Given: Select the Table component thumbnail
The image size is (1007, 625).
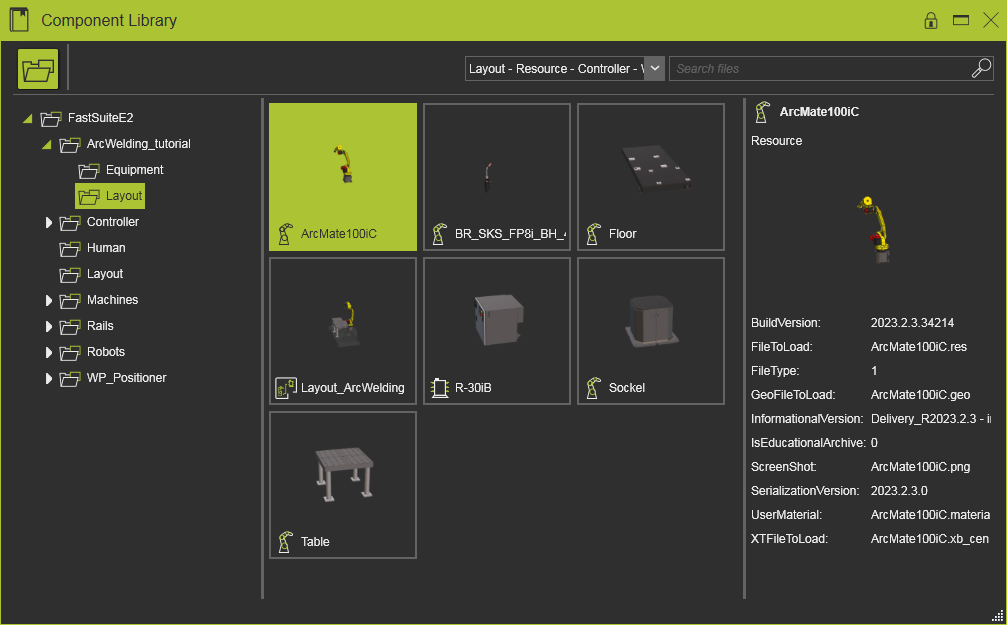Looking at the screenshot, I should pos(343,484).
